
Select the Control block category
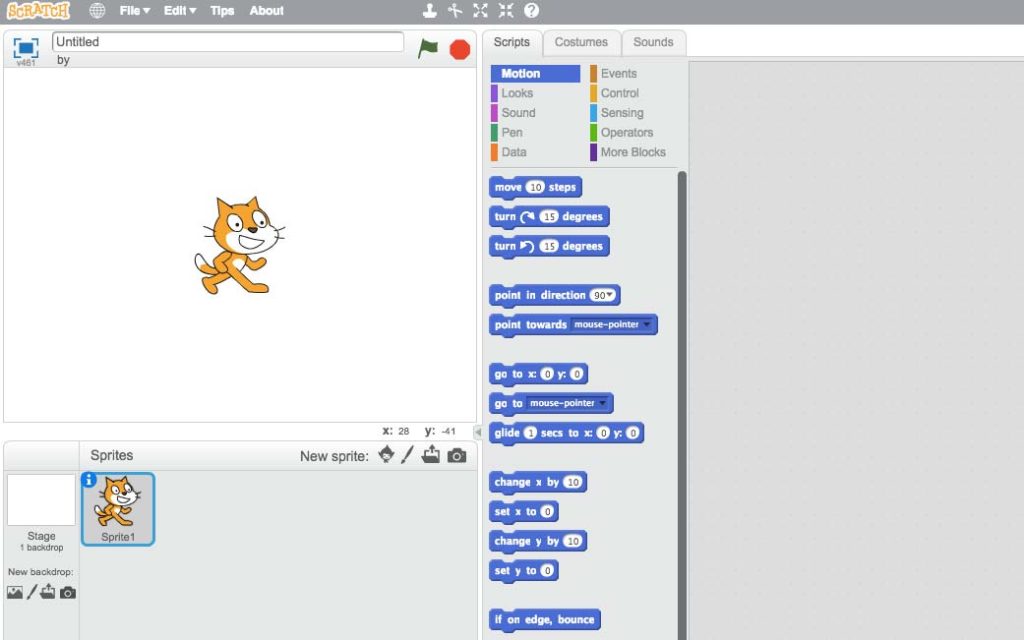click(x=620, y=93)
